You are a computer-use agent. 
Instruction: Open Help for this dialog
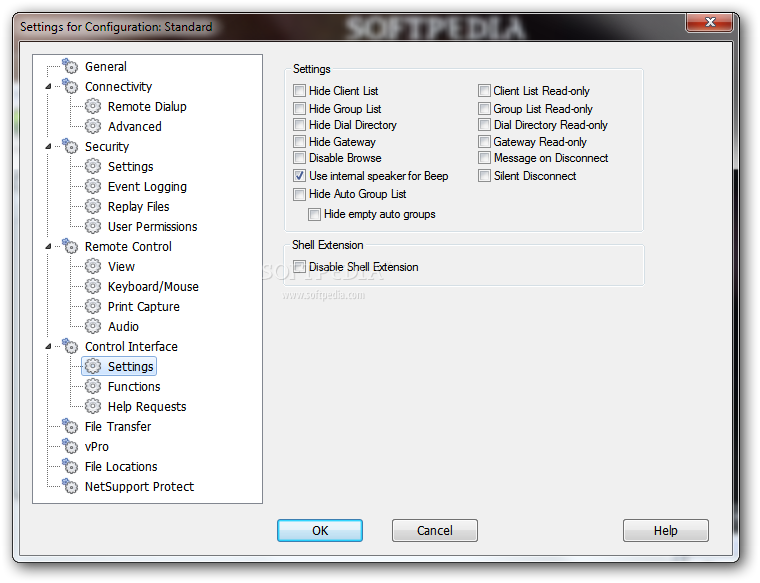pos(665,530)
